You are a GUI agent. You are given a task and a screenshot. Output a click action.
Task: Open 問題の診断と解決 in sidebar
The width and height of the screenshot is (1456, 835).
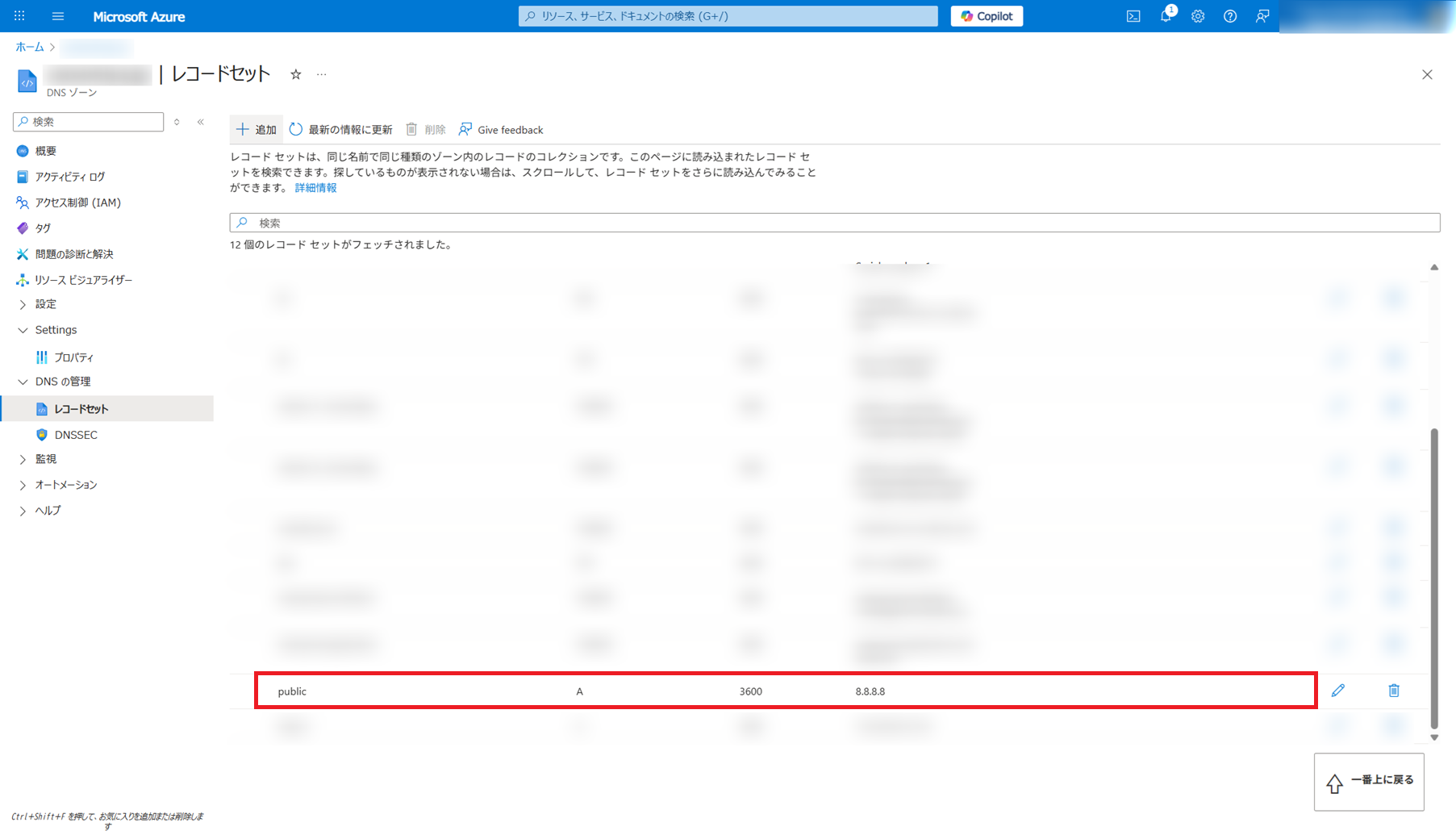[x=74, y=254]
